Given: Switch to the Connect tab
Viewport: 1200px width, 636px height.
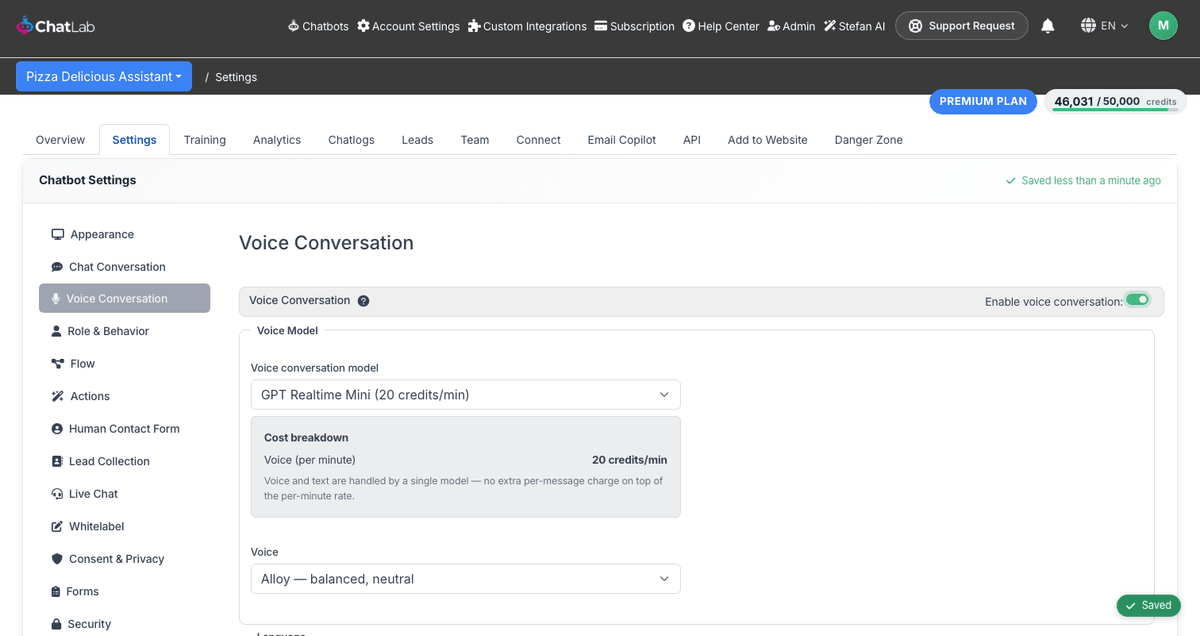Looking at the screenshot, I should [x=538, y=140].
